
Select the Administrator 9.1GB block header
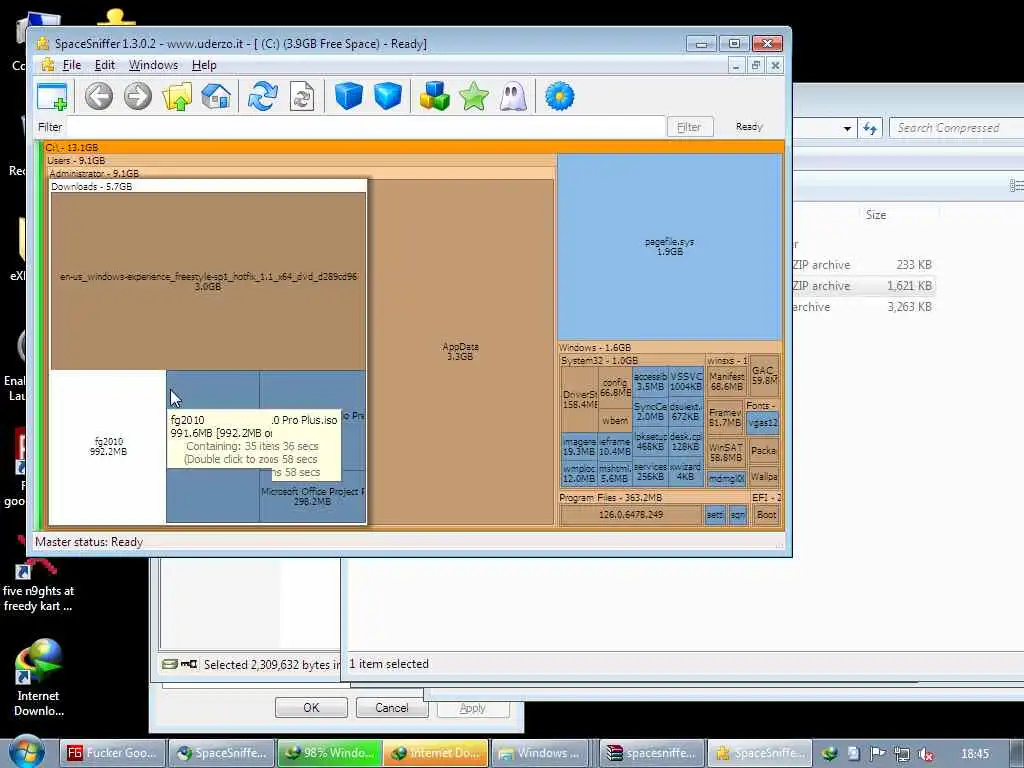tap(300, 173)
